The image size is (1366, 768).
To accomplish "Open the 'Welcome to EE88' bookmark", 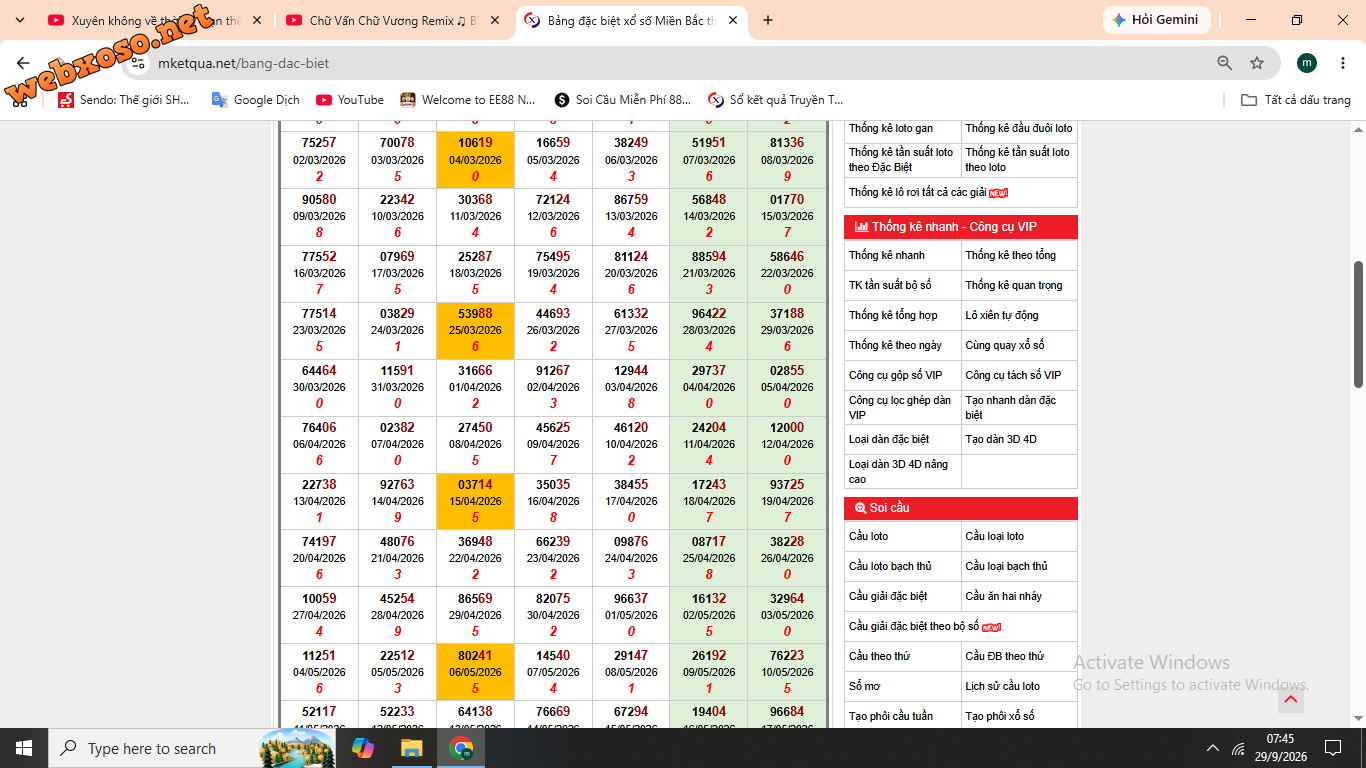I will tap(468, 100).
